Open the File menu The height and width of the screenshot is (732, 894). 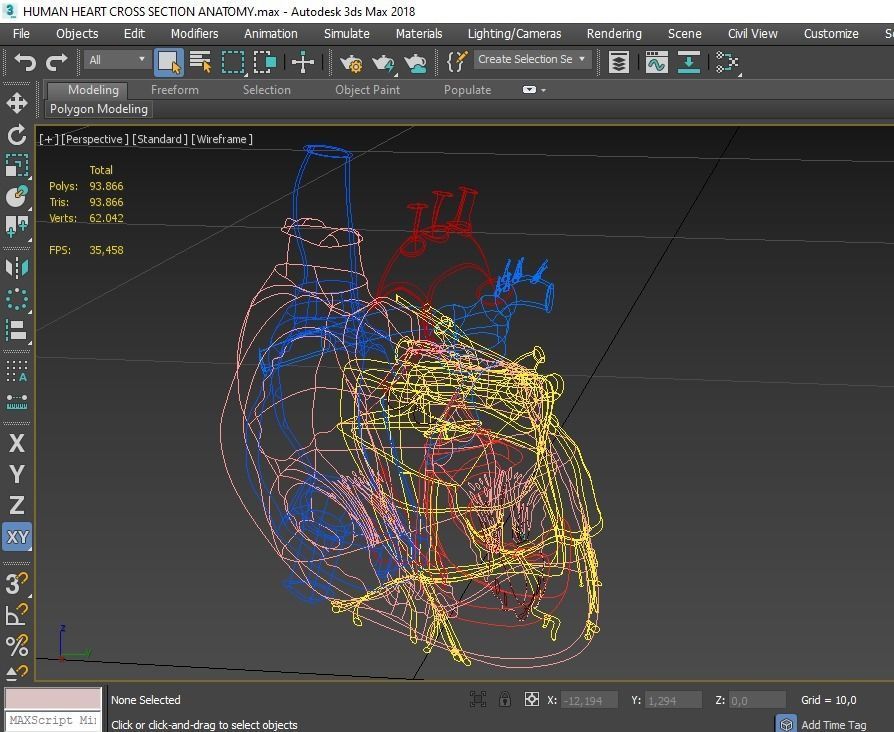[21, 34]
